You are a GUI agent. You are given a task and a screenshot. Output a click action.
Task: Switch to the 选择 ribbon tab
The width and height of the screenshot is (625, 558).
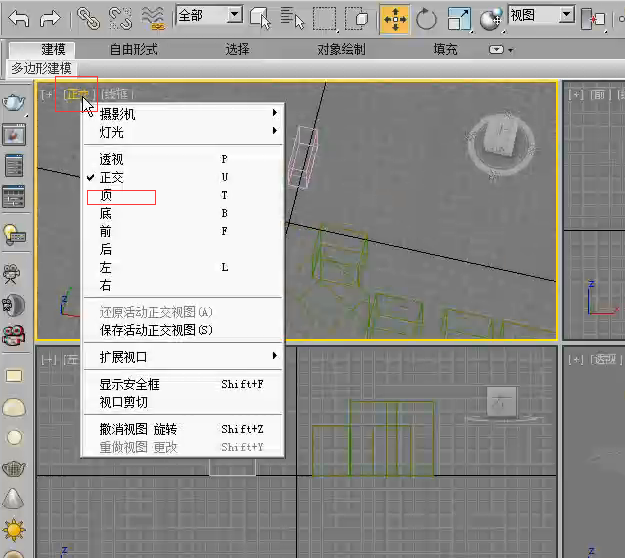coord(237,49)
